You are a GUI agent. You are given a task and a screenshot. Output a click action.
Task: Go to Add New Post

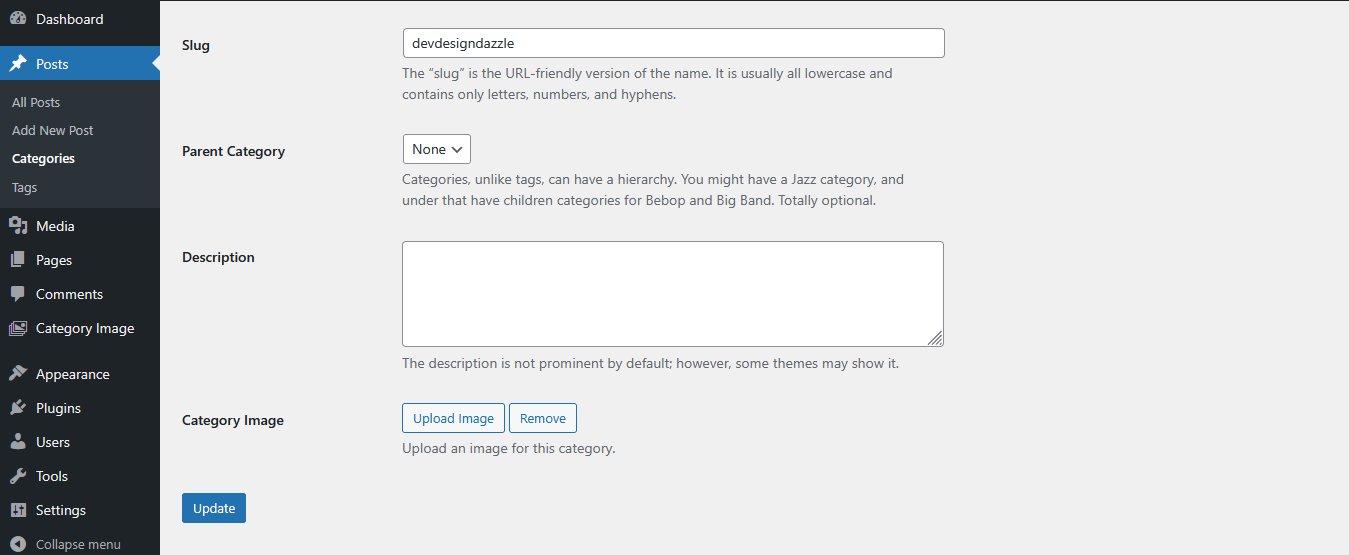click(x=53, y=130)
